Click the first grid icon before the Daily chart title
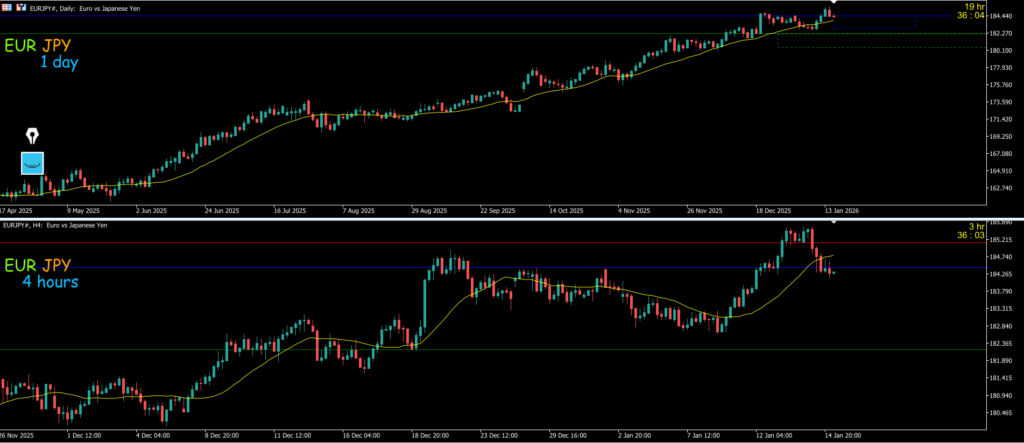The image size is (1024, 443). (x=7, y=5)
